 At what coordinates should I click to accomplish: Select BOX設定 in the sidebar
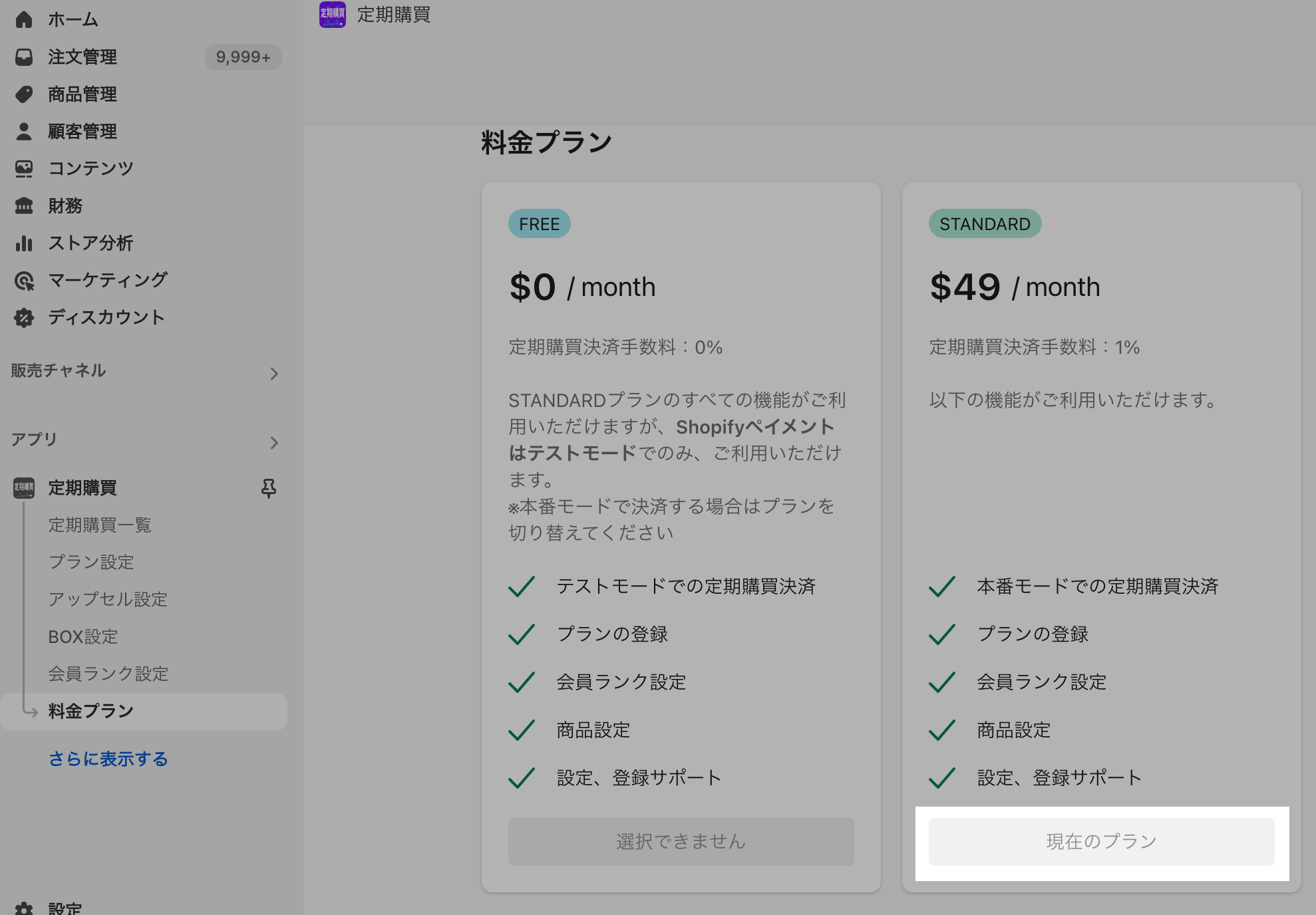[83, 637]
